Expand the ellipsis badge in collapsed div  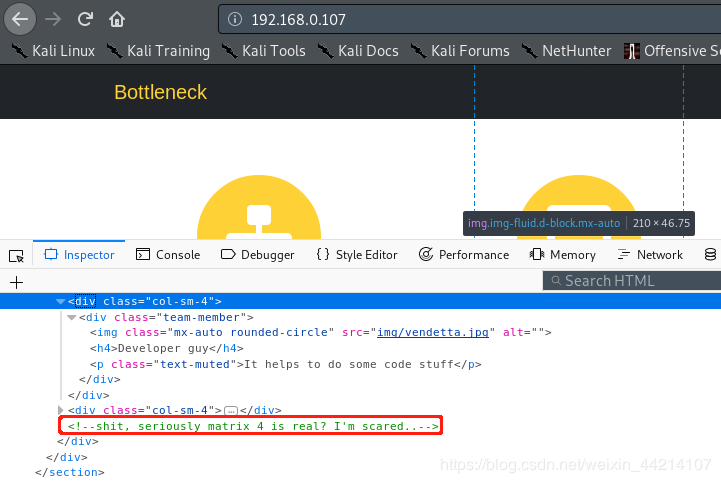pos(231,410)
